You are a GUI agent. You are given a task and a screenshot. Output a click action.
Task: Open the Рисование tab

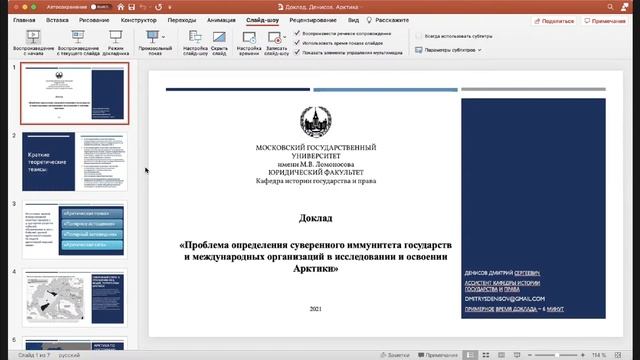click(x=94, y=20)
